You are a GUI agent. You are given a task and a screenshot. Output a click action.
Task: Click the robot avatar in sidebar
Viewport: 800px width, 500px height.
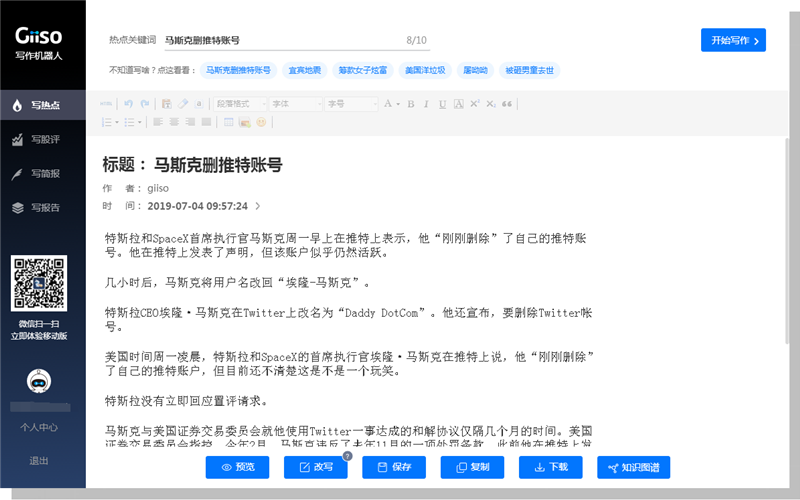[x=39, y=381]
